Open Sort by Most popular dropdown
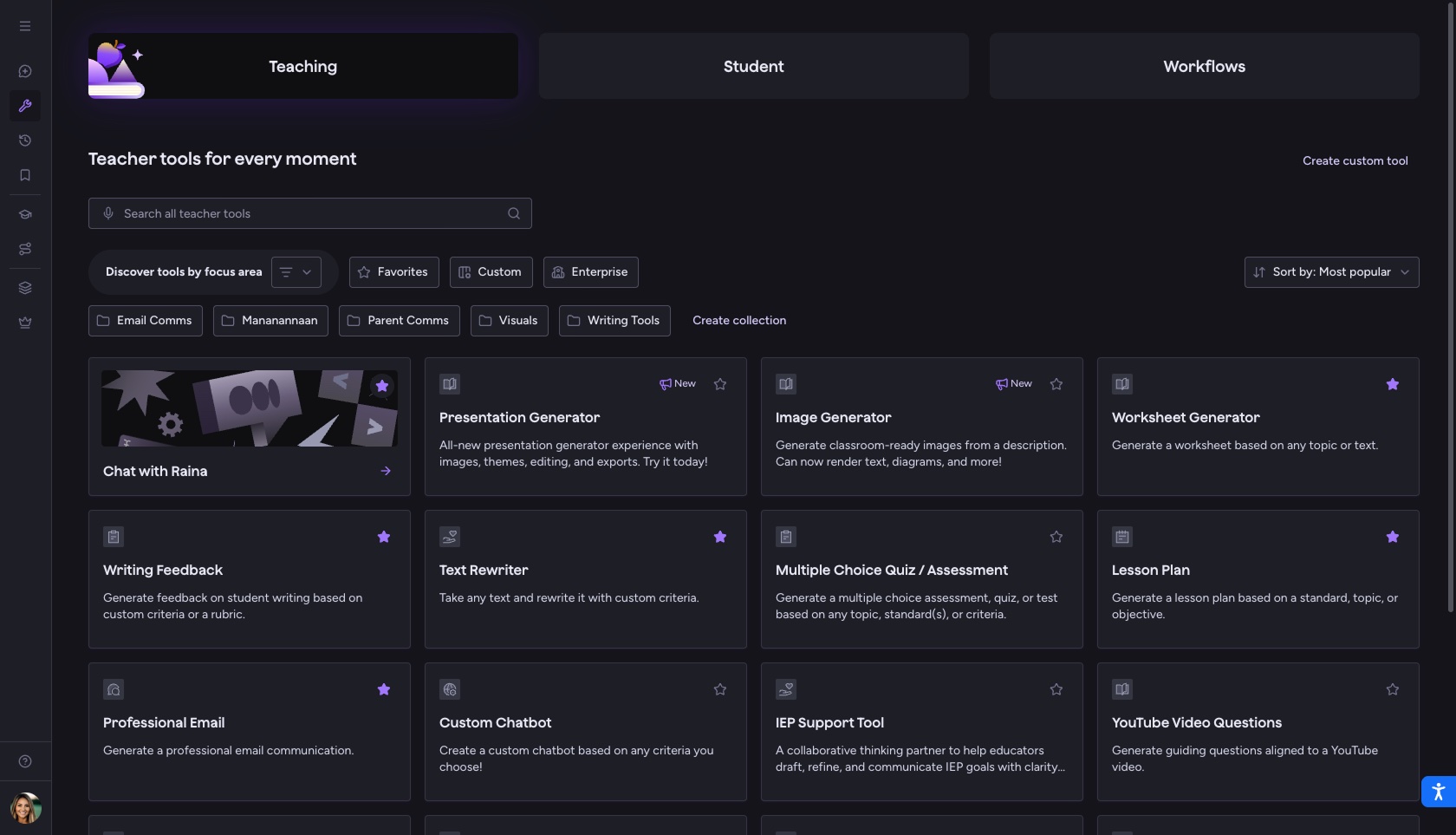 (1331, 272)
